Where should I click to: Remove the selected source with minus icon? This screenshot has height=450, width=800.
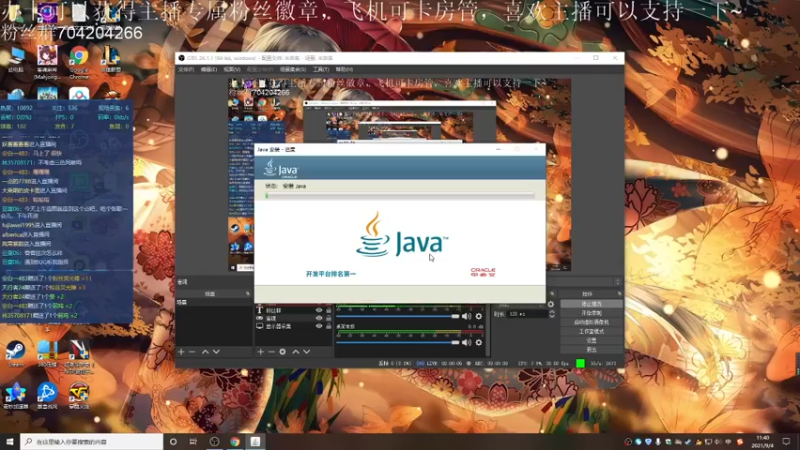click(x=271, y=352)
